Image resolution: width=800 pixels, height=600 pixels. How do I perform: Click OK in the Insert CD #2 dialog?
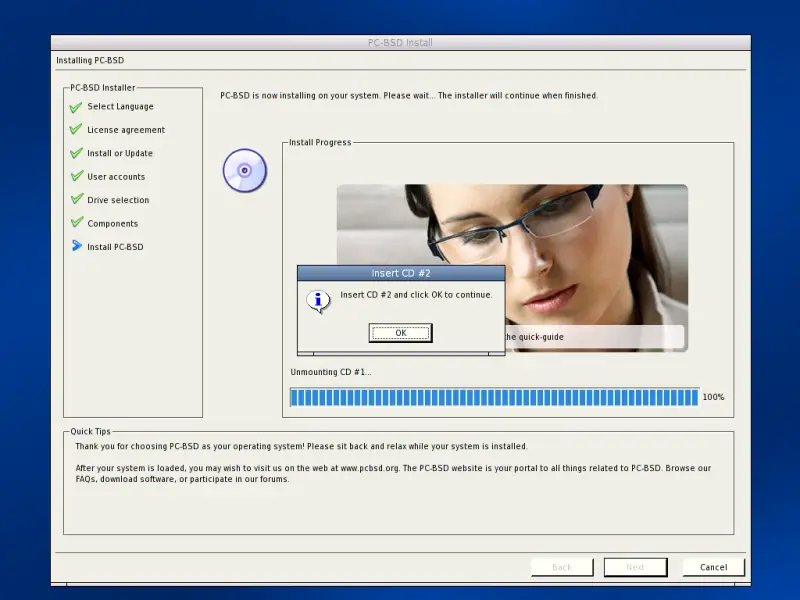pos(401,333)
